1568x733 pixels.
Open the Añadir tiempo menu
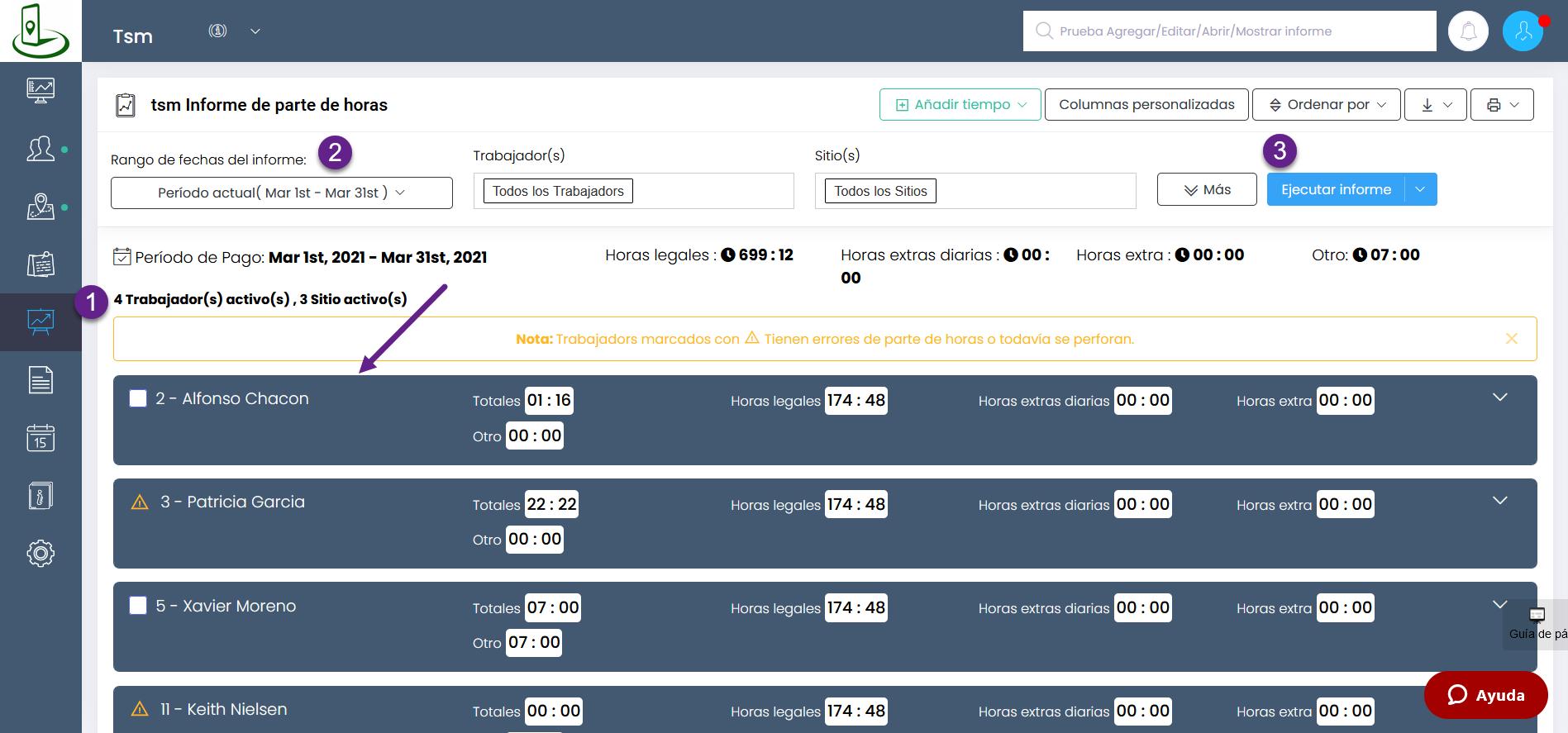(960, 105)
